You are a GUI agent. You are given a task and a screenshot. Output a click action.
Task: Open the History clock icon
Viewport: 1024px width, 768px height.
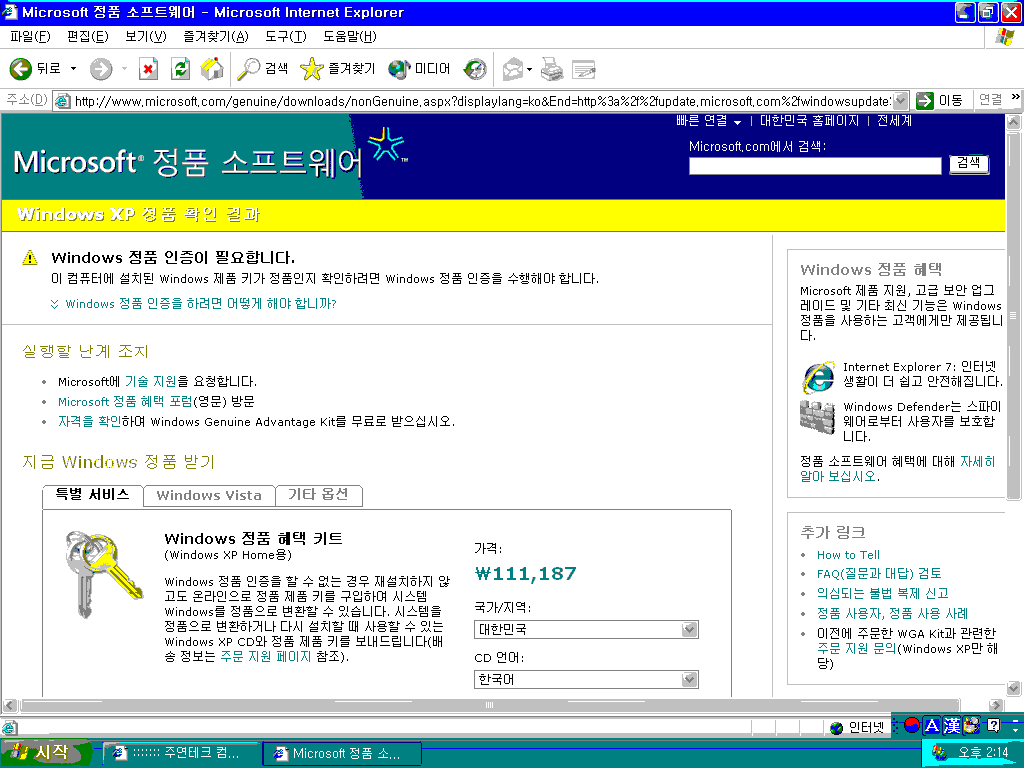pos(475,69)
